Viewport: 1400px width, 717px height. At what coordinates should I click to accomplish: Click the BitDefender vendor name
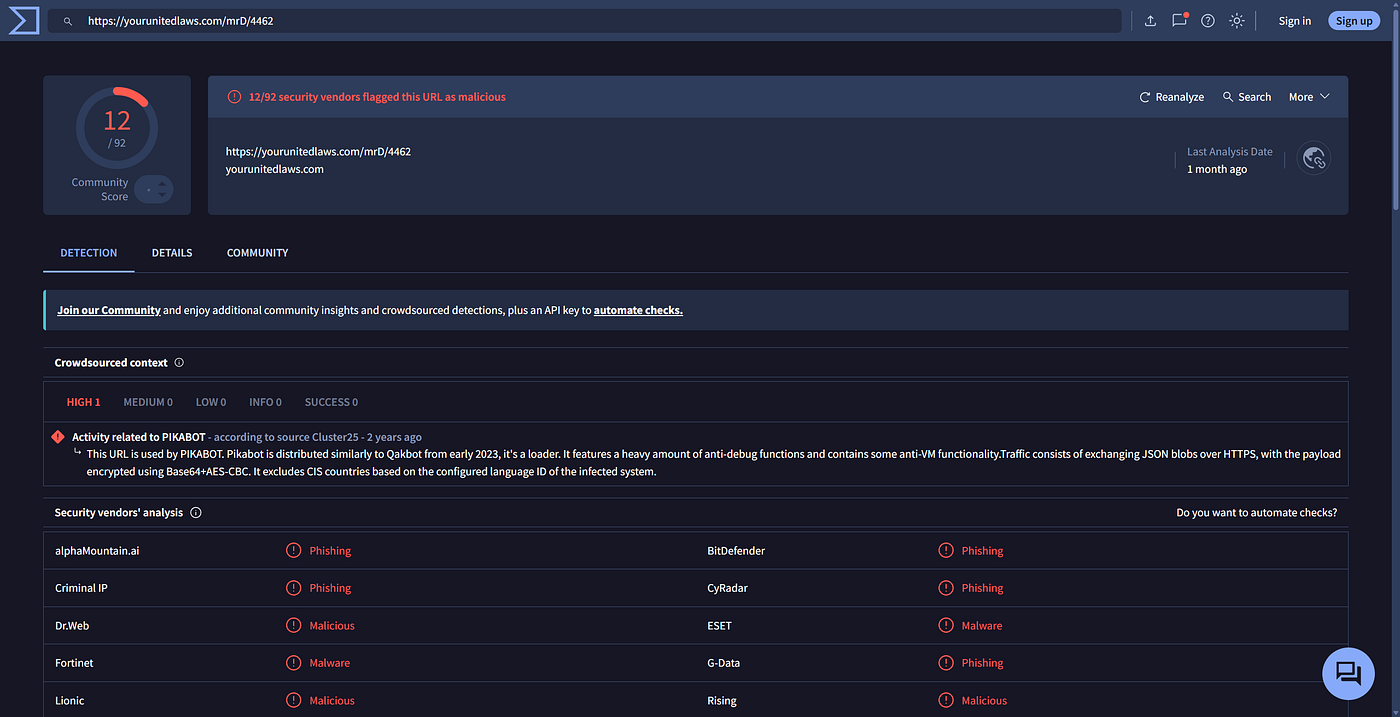736,551
